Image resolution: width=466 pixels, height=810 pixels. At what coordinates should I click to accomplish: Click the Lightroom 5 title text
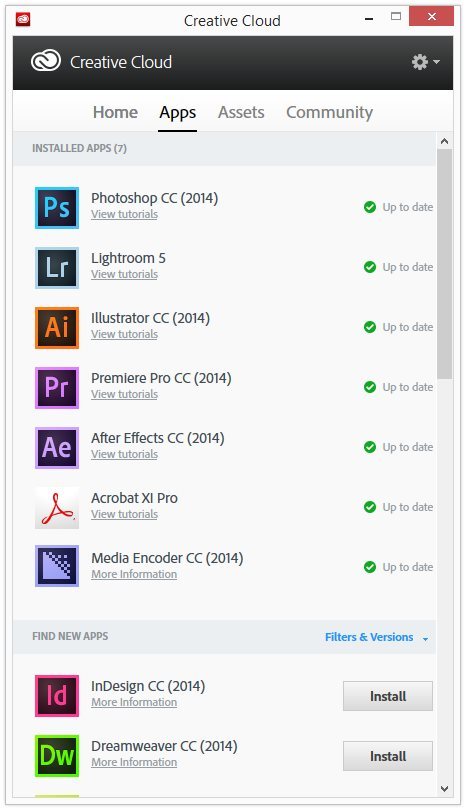click(128, 258)
